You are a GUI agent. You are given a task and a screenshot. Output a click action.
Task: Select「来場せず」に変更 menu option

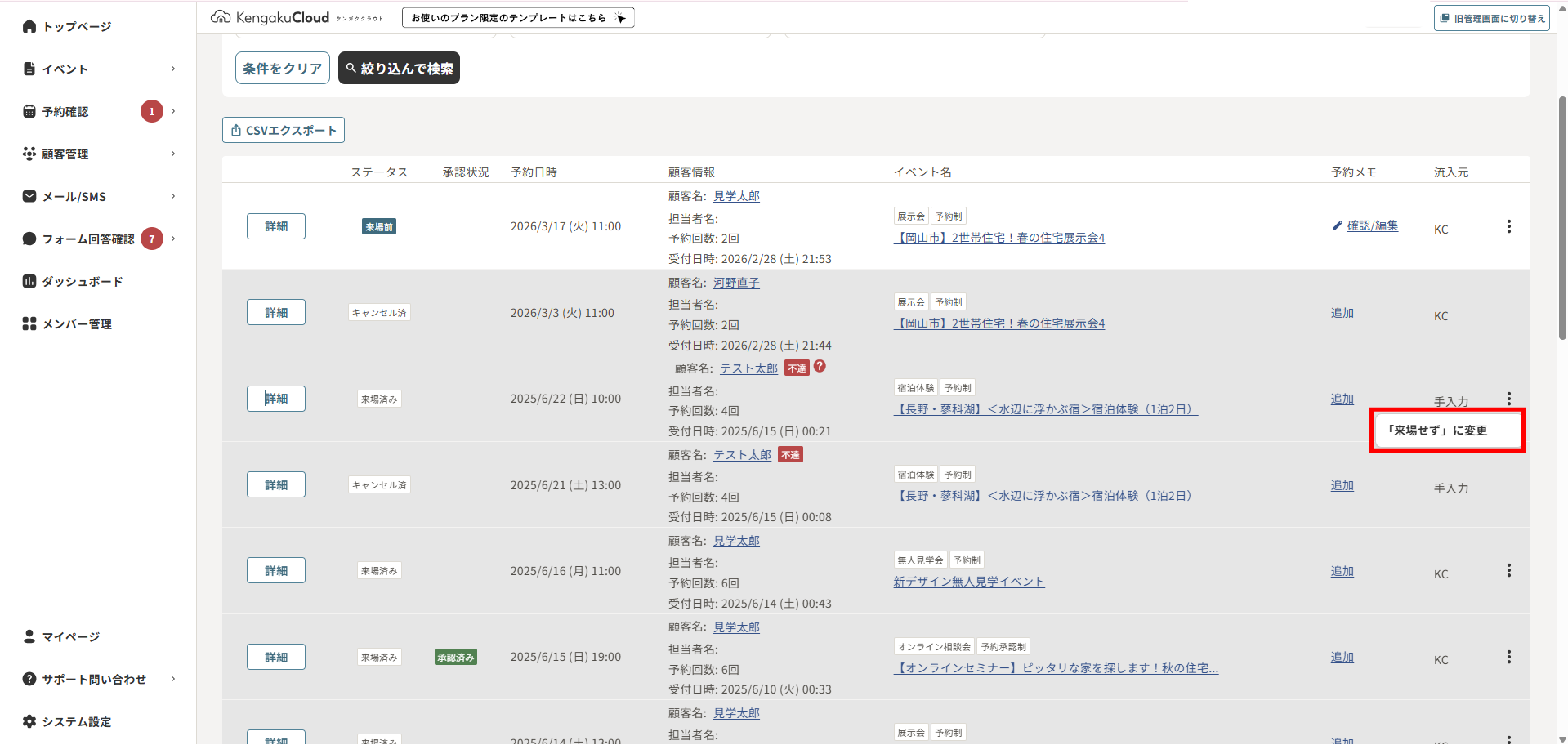1446,430
